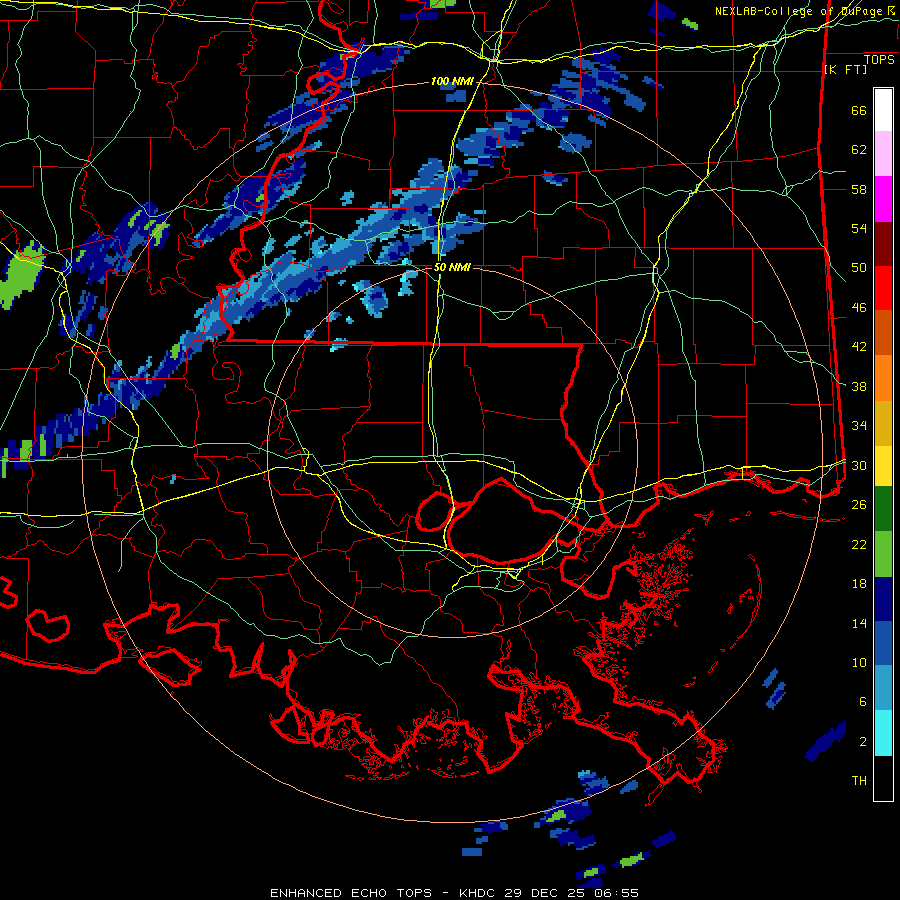The image size is (900, 900).
Task: Click the light pink 62 K FT legend swatch
Action: 883,154
